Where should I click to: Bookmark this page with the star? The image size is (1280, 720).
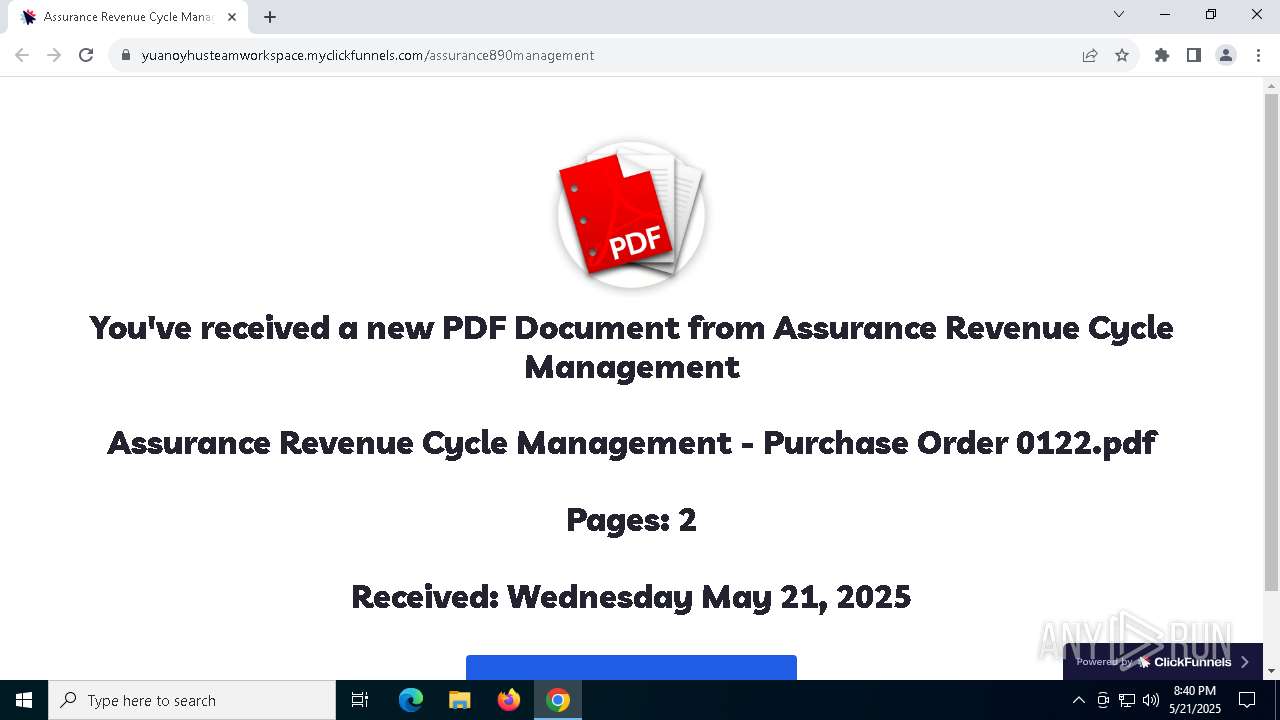click(1122, 55)
